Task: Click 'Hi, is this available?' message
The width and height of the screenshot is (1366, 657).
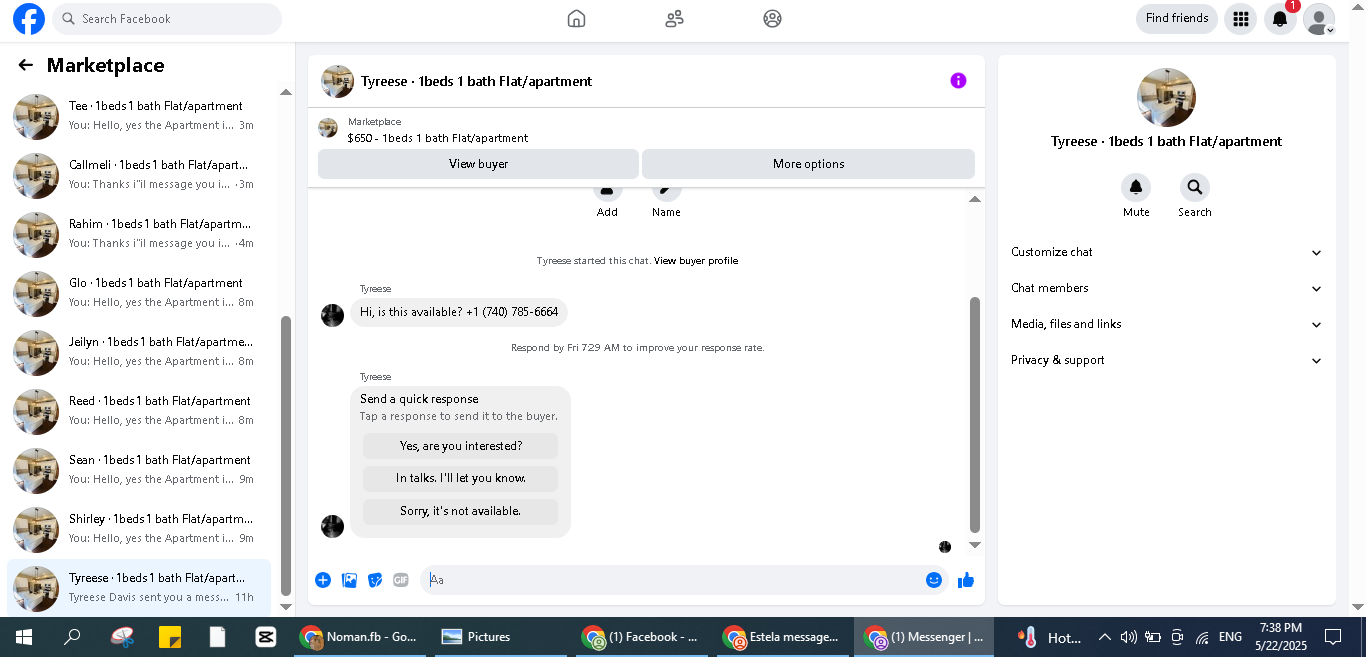Action: (459, 312)
